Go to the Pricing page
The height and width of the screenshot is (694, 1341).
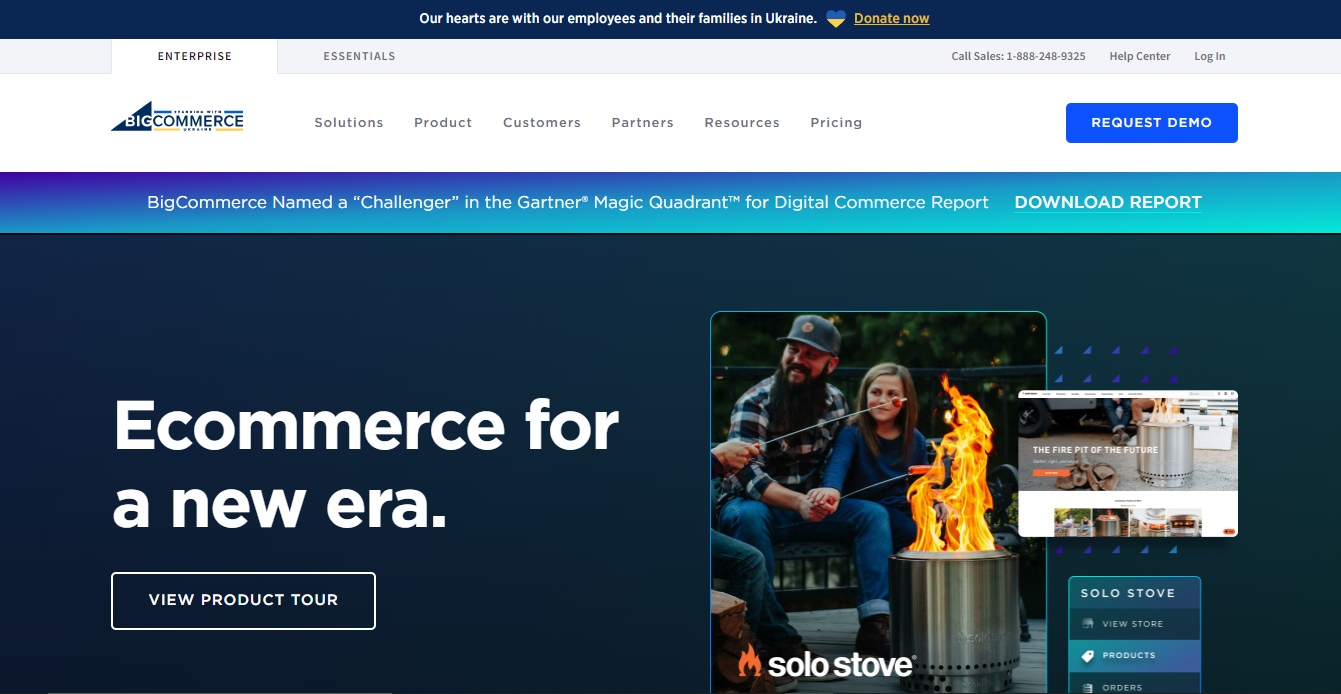(836, 123)
